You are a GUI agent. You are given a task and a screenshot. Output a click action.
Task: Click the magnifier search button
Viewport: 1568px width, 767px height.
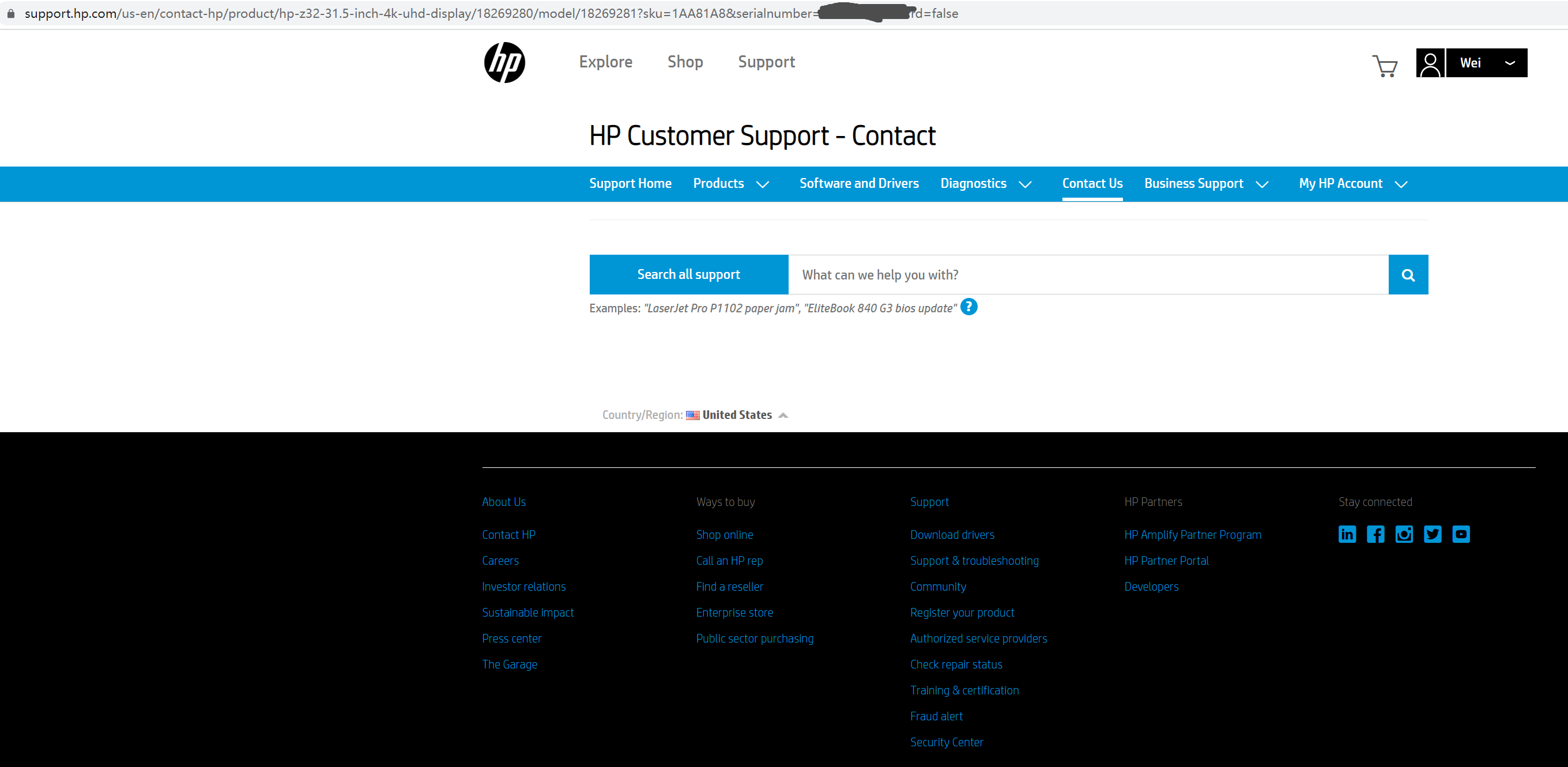1407,275
